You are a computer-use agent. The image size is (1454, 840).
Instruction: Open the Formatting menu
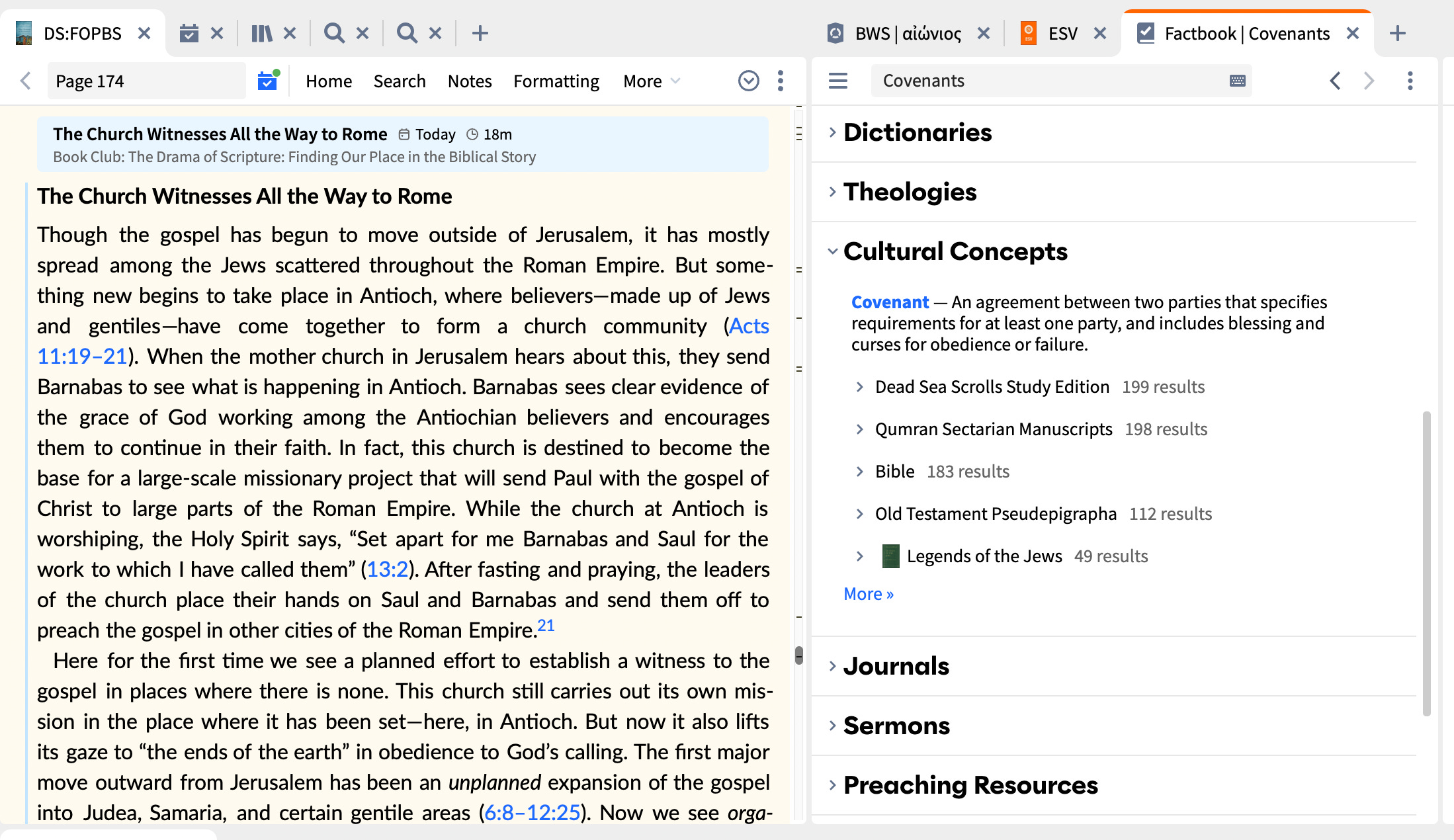556,81
